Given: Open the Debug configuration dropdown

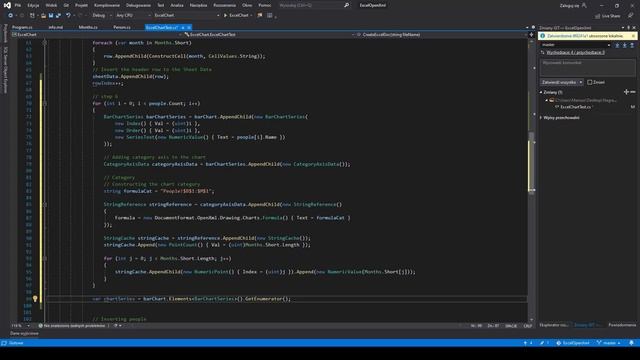Looking at the screenshot, I should (x=101, y=16).
